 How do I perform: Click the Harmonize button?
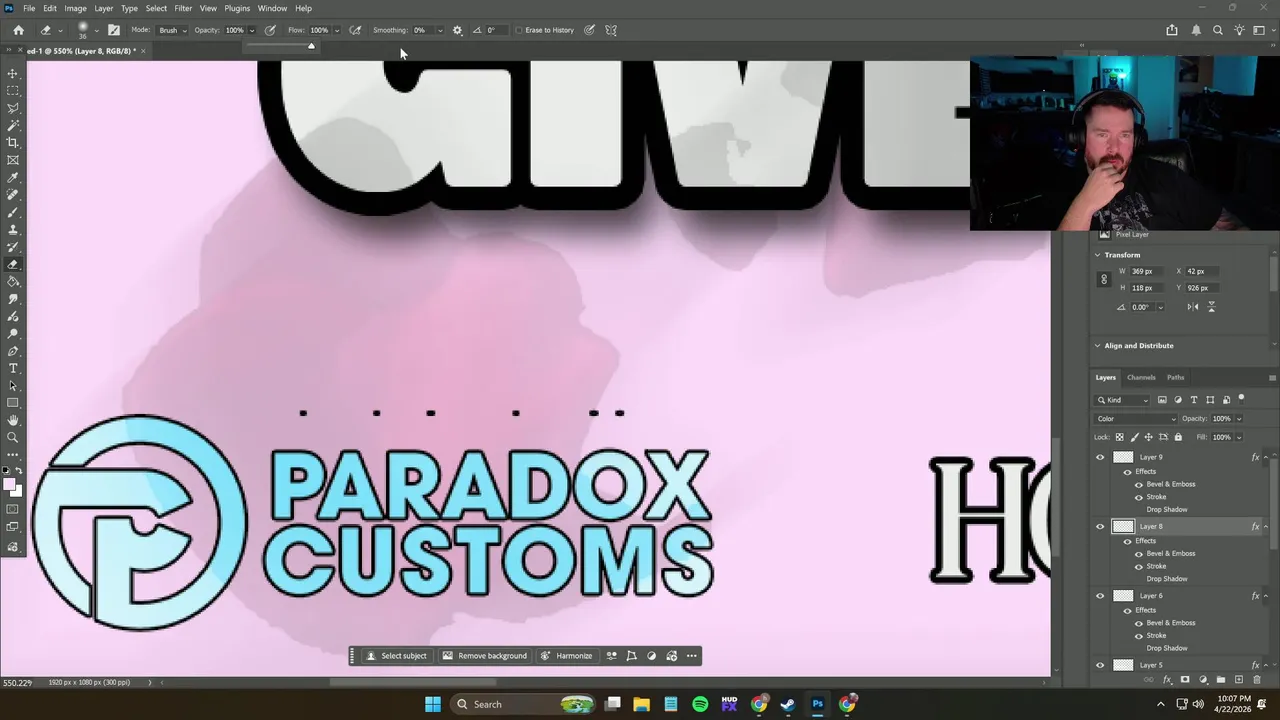[566, 656]
